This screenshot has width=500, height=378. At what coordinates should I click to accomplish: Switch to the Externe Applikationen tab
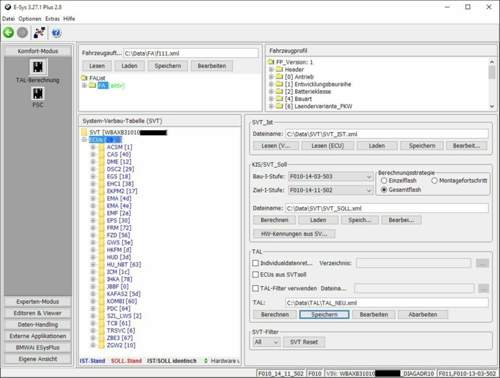38,336
